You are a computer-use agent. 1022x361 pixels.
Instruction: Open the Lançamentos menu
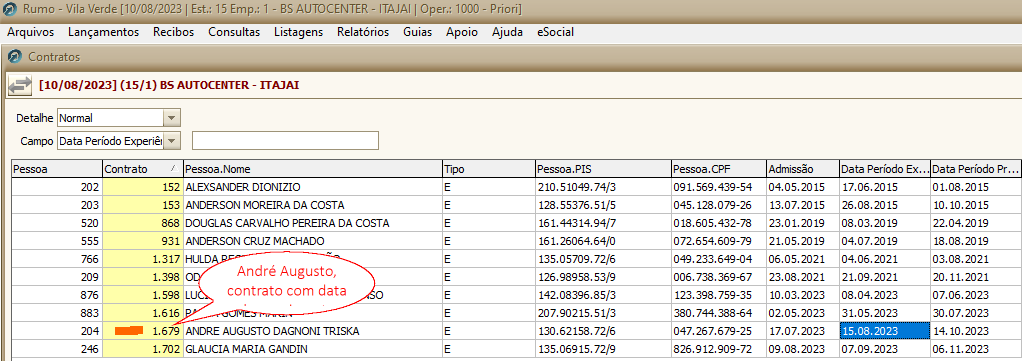click(x=104, y=32)
